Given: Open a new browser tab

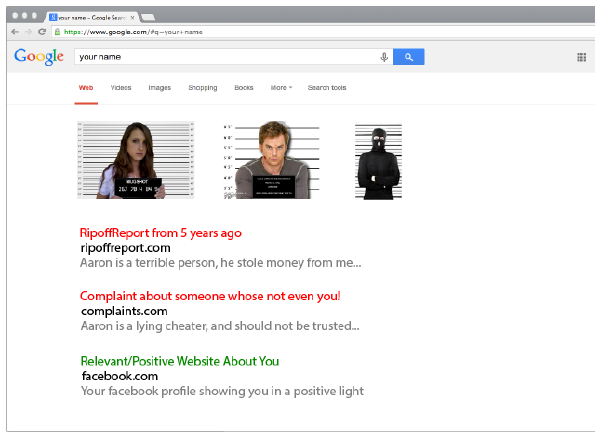Looking at the screenshot, I should 148,17.
